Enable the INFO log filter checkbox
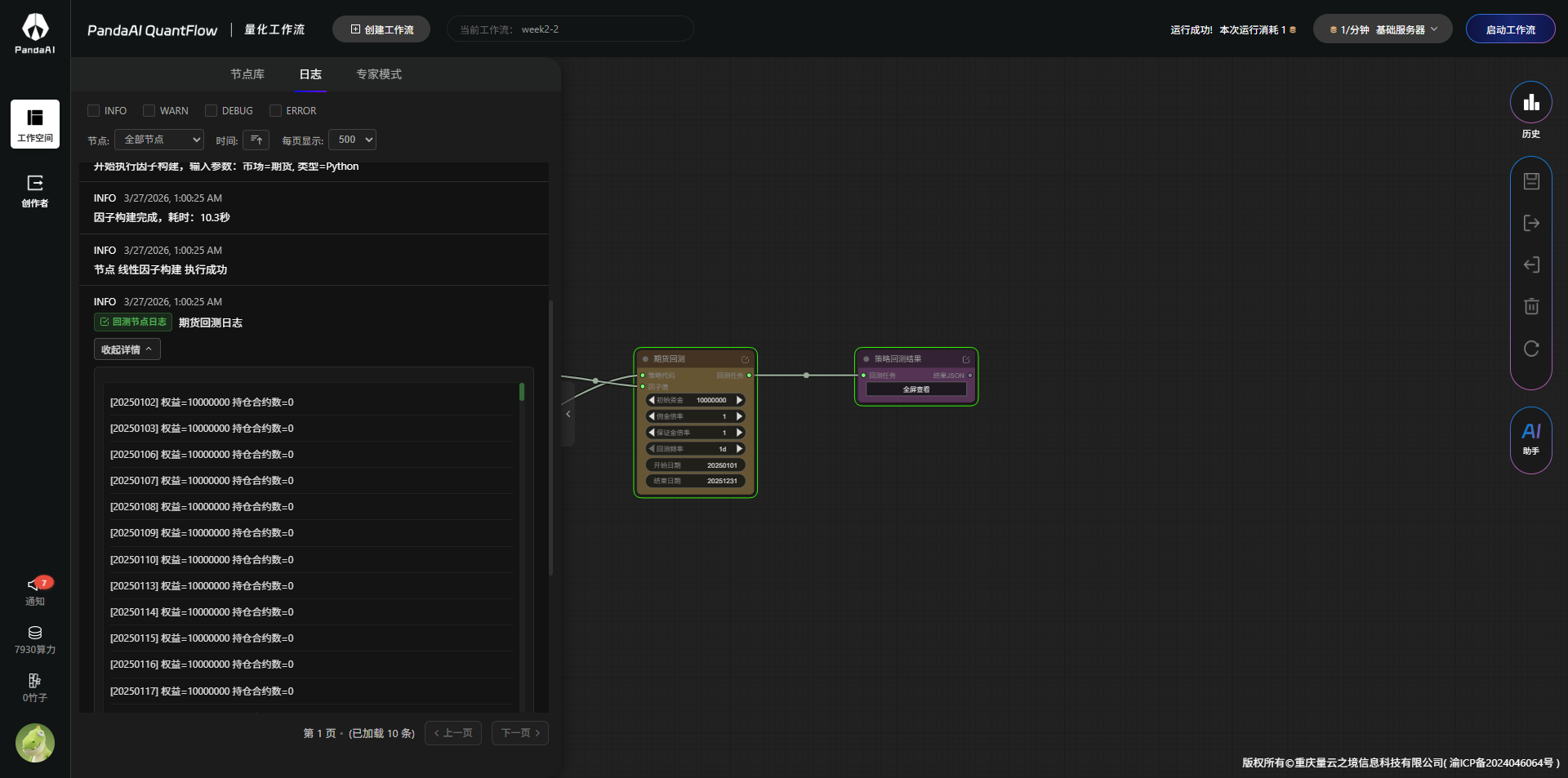 94,111
